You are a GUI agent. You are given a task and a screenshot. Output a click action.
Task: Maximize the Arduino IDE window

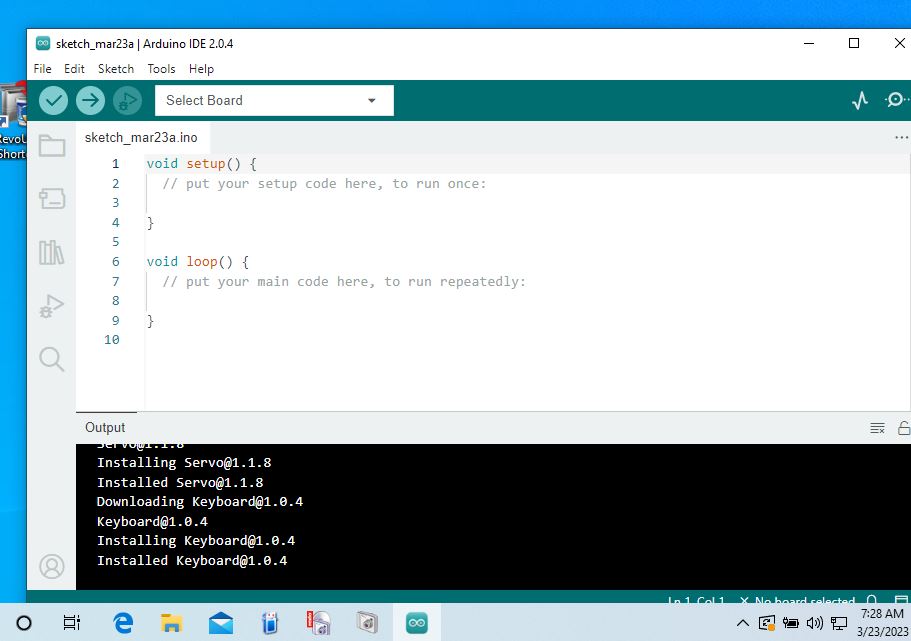[x=854, y=43]
